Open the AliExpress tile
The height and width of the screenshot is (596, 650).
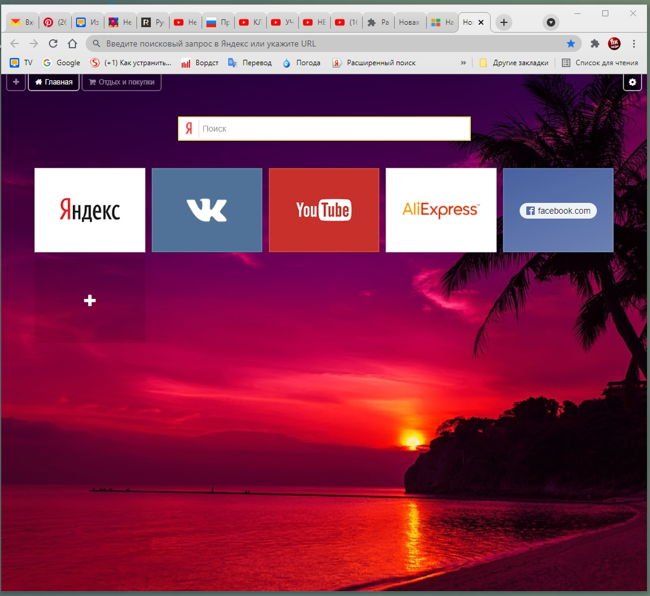pos(441,210)
